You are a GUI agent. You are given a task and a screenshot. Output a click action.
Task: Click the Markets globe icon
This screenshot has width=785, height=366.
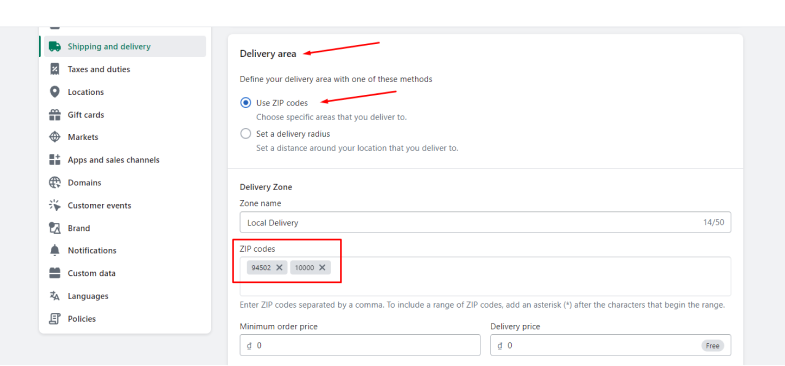click(55, 137)
